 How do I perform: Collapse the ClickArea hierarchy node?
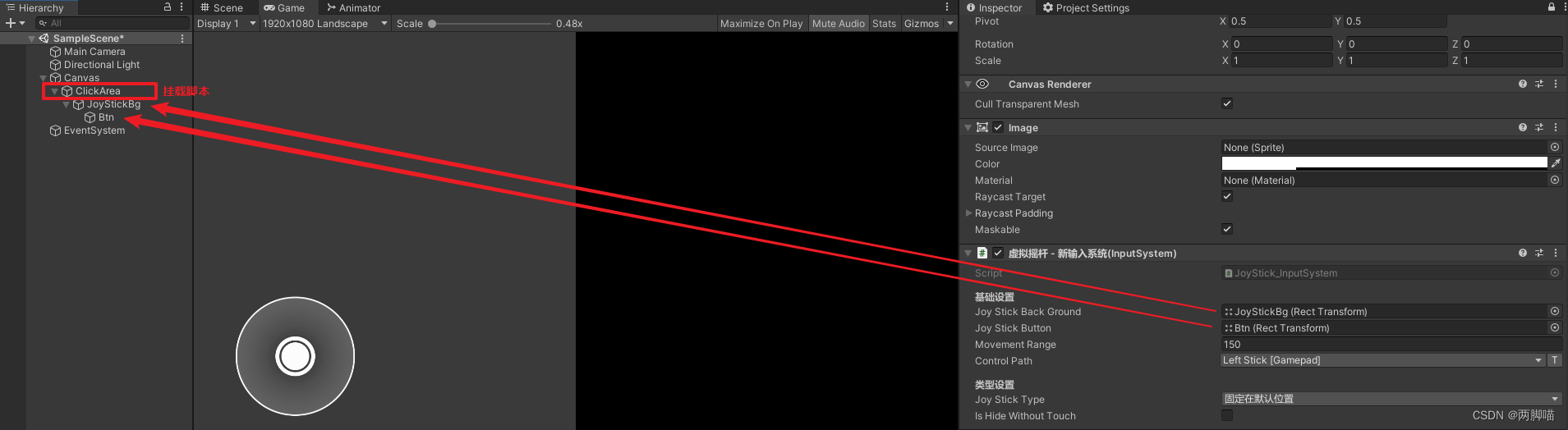(x=54, y=91)
